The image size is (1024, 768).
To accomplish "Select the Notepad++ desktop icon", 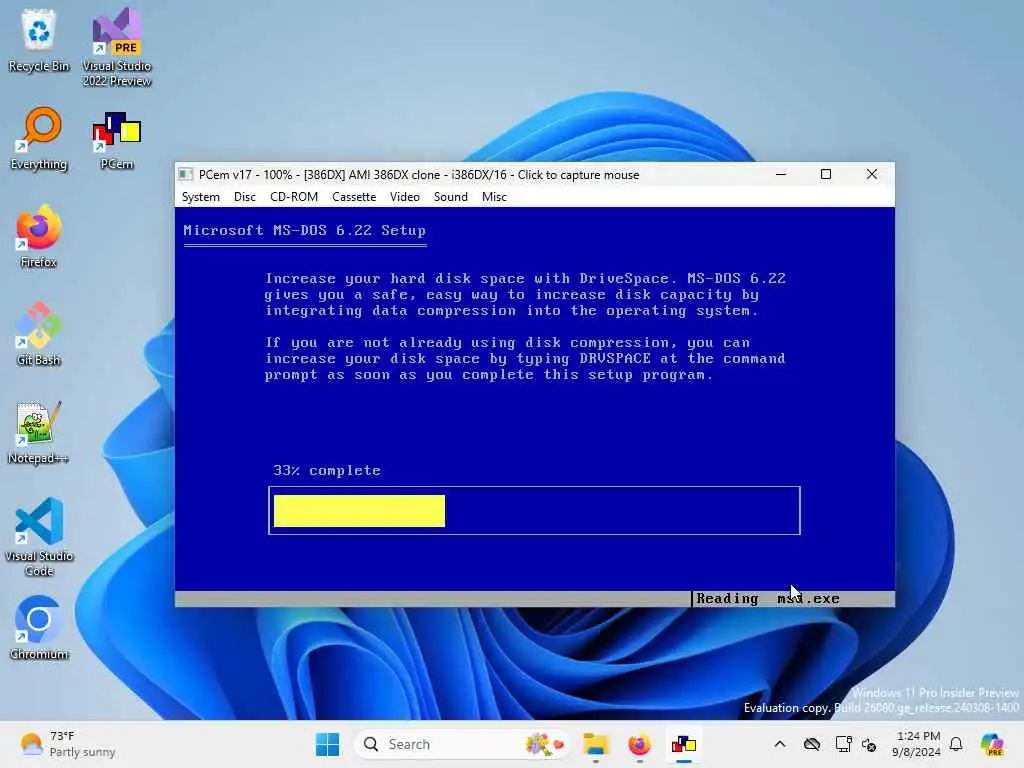I will 39,432.
